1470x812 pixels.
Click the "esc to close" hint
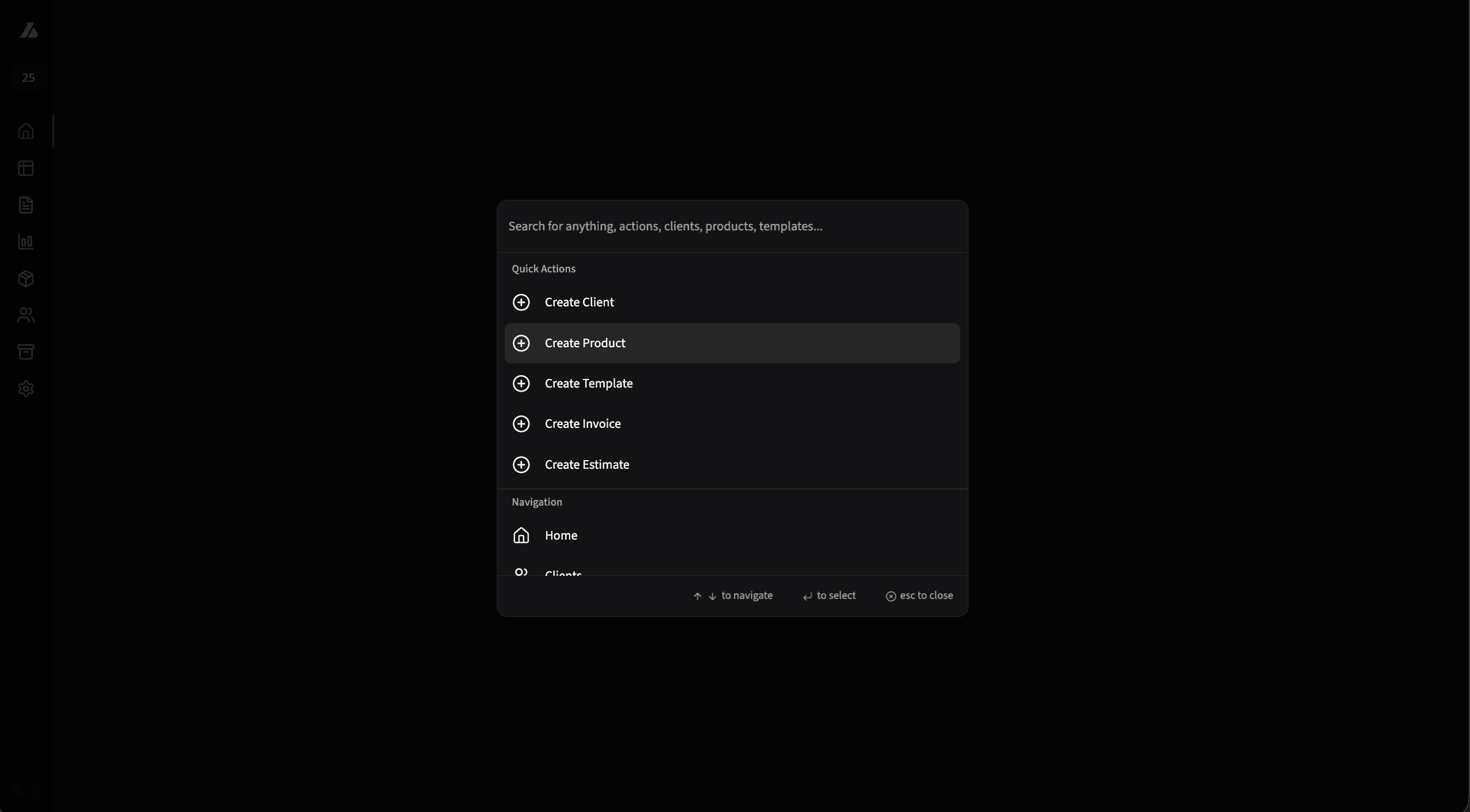tap(919, 595)
